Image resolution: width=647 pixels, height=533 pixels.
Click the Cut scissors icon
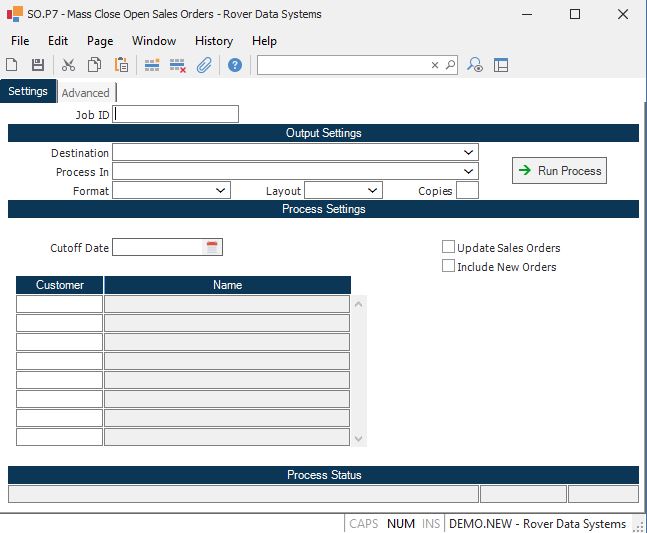coord(68,65)
